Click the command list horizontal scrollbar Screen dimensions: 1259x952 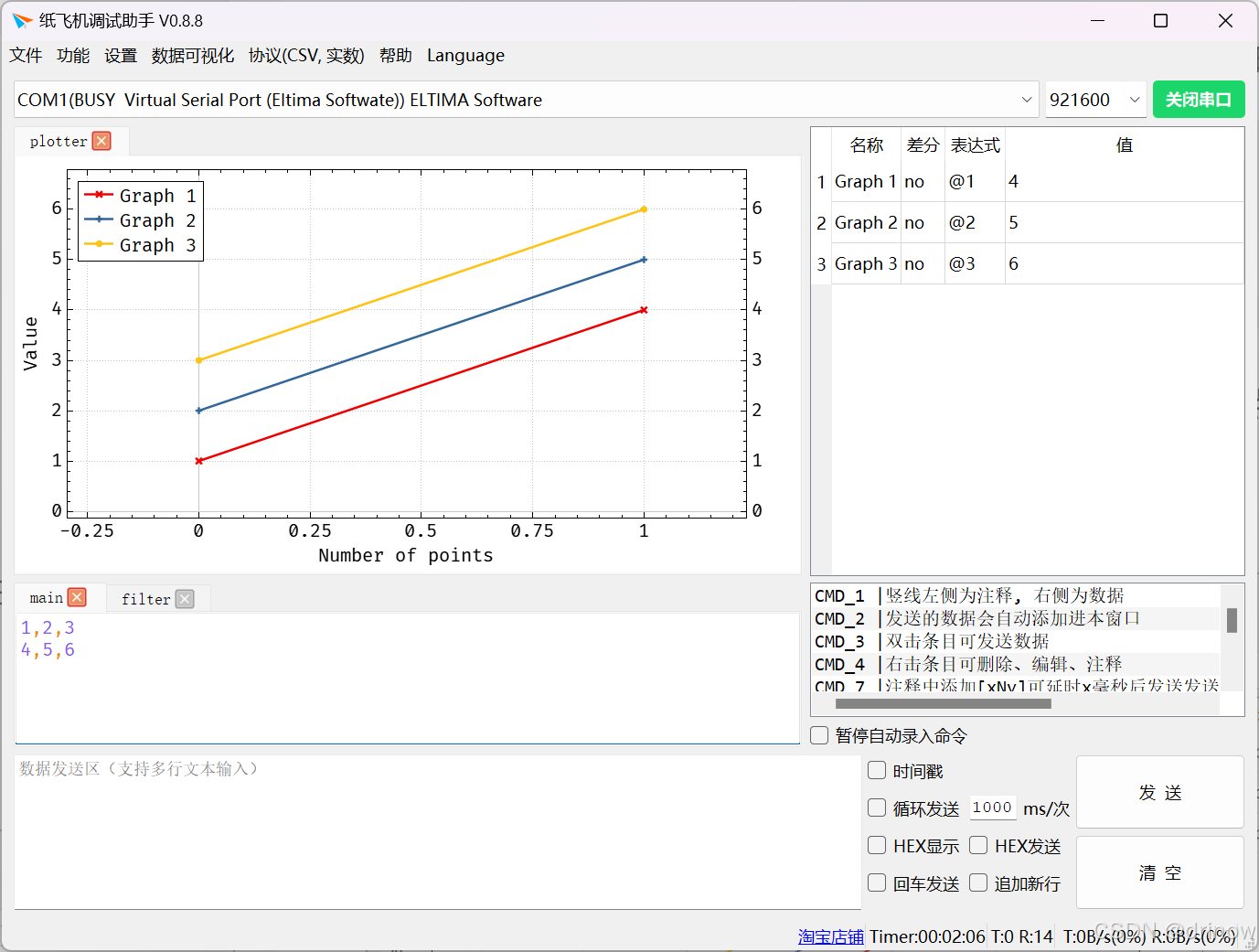pyautogui.click(x=944, y=704)
